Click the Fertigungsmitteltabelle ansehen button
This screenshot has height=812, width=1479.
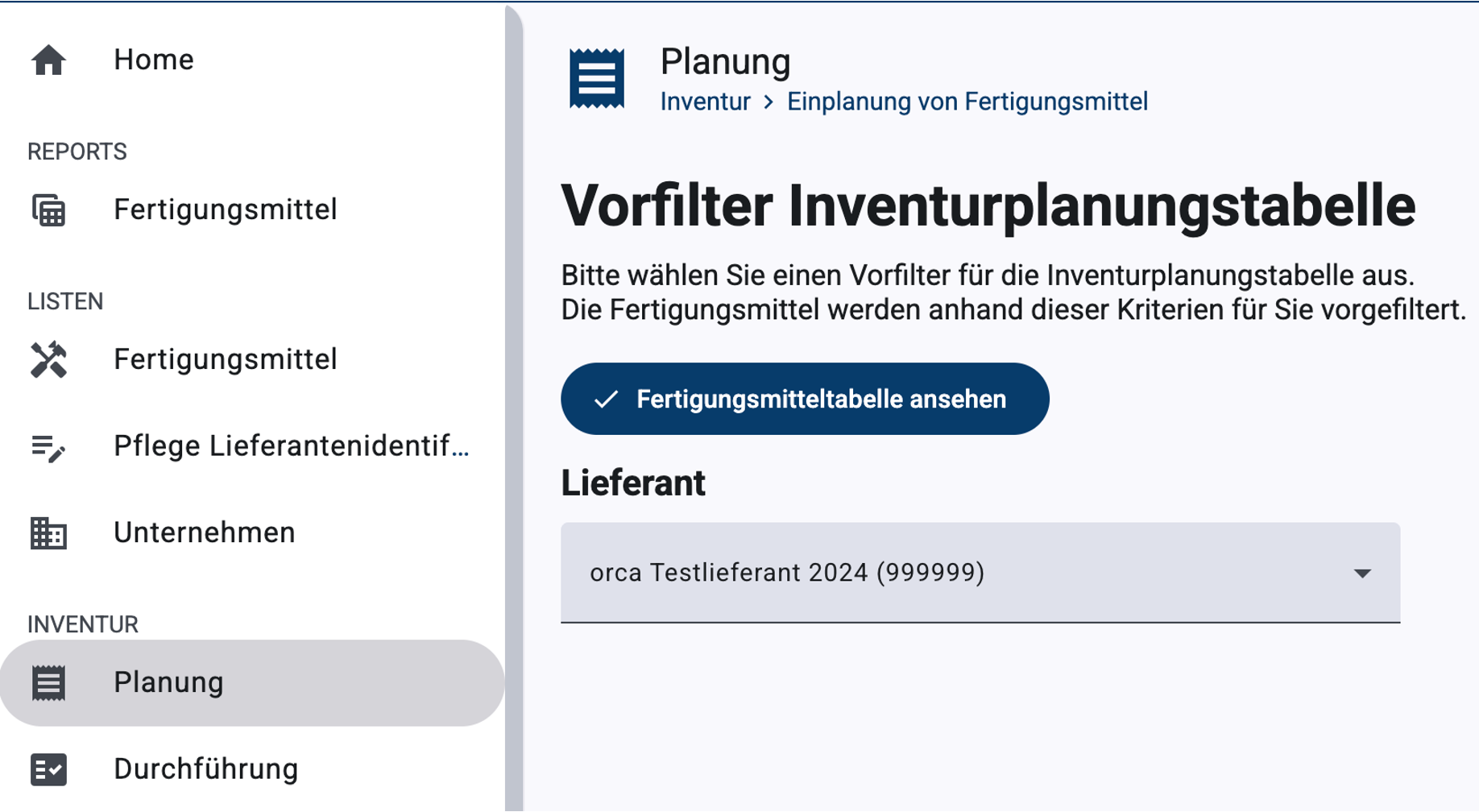(805, 399)
